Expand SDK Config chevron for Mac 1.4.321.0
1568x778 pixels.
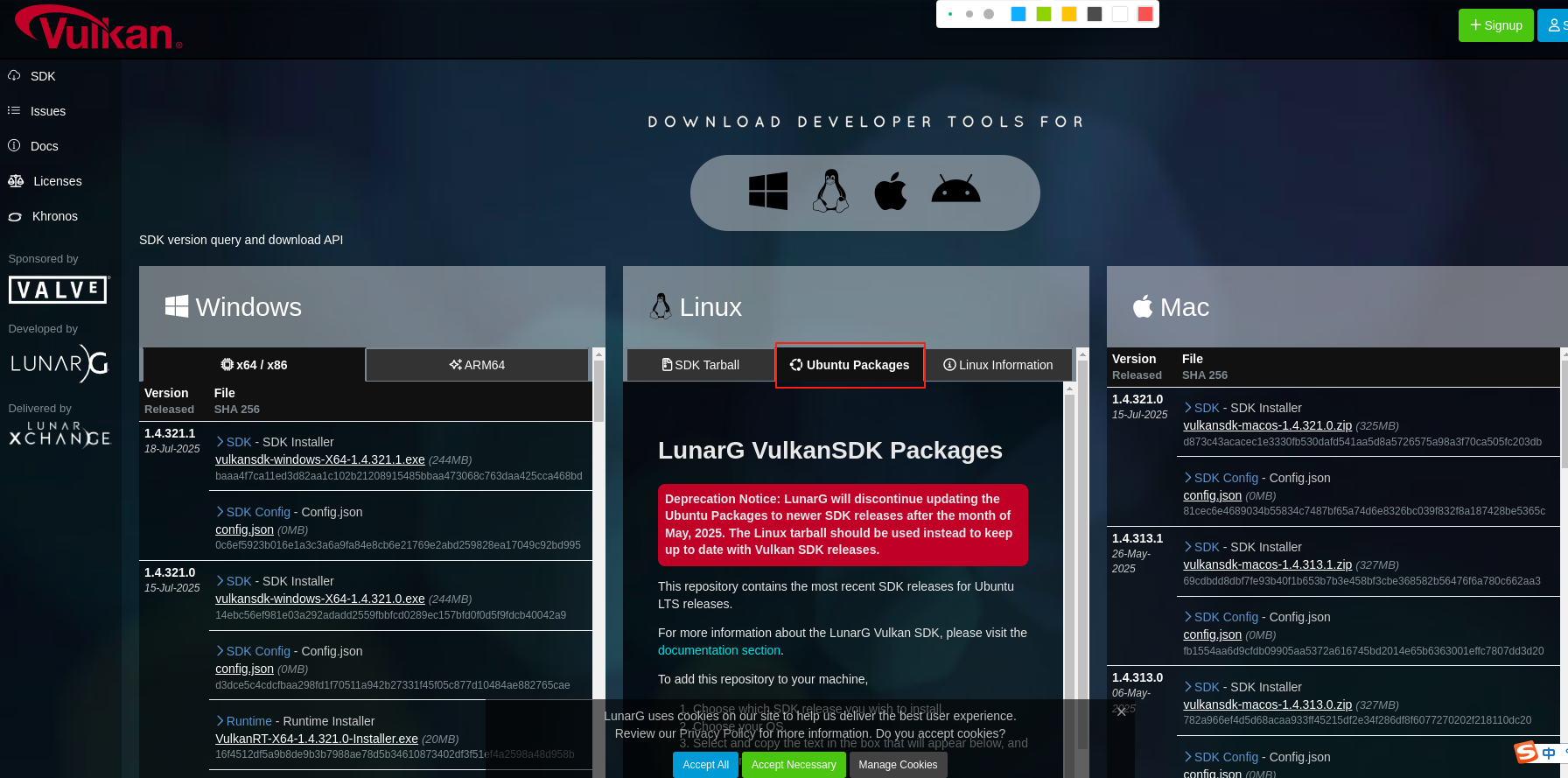(1188, 477)
